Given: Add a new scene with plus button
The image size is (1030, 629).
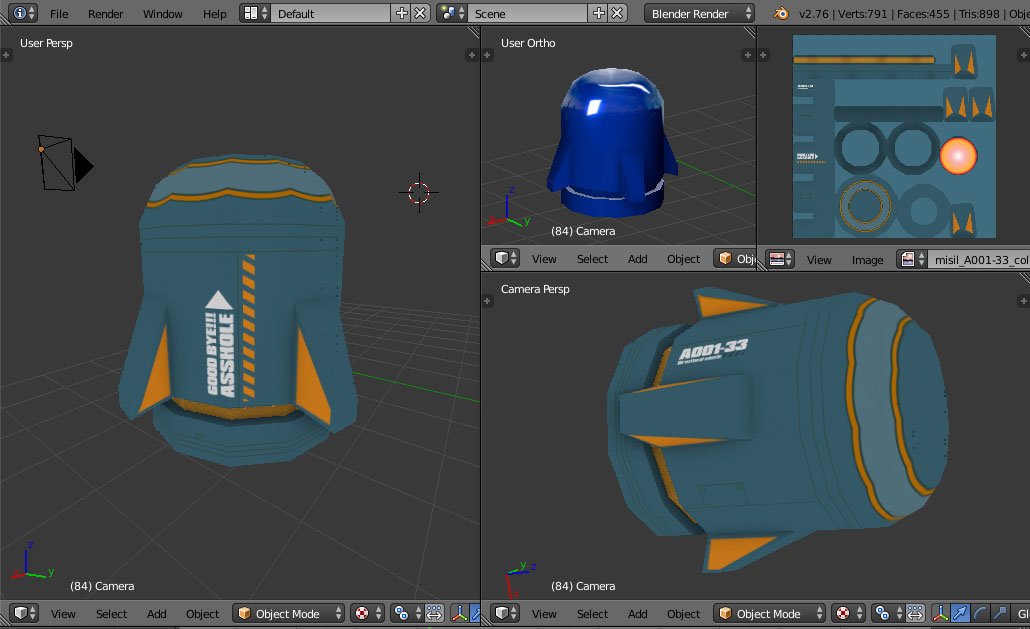Looking at the screenshot, I should (x=598, y=13).
